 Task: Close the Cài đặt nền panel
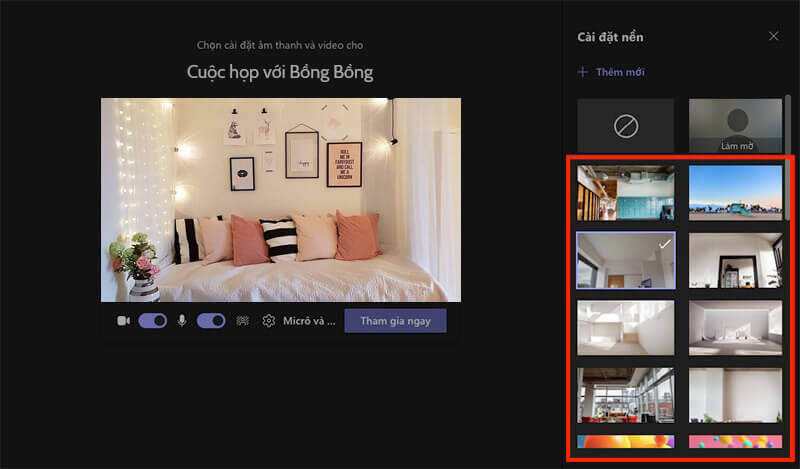[x=773, y=36]
